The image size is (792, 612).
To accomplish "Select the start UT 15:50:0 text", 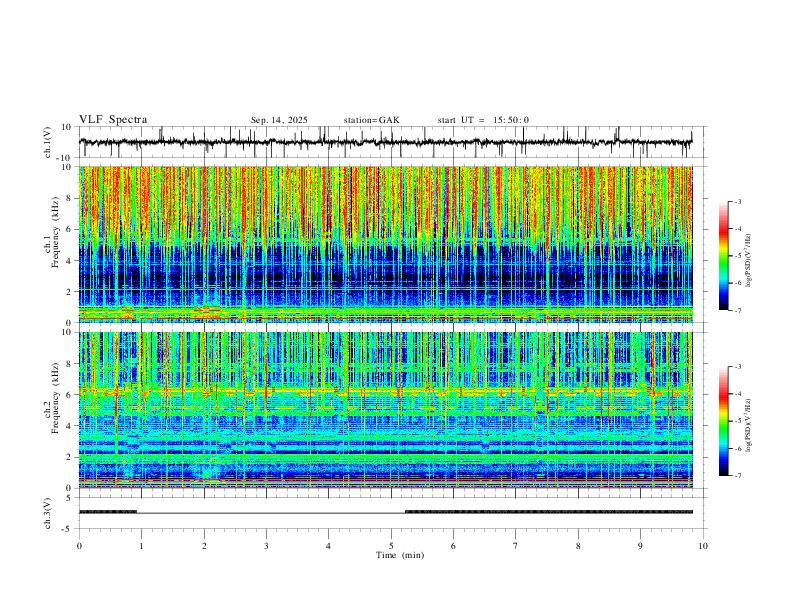I will pyautogui.click(x=483, y=120).
